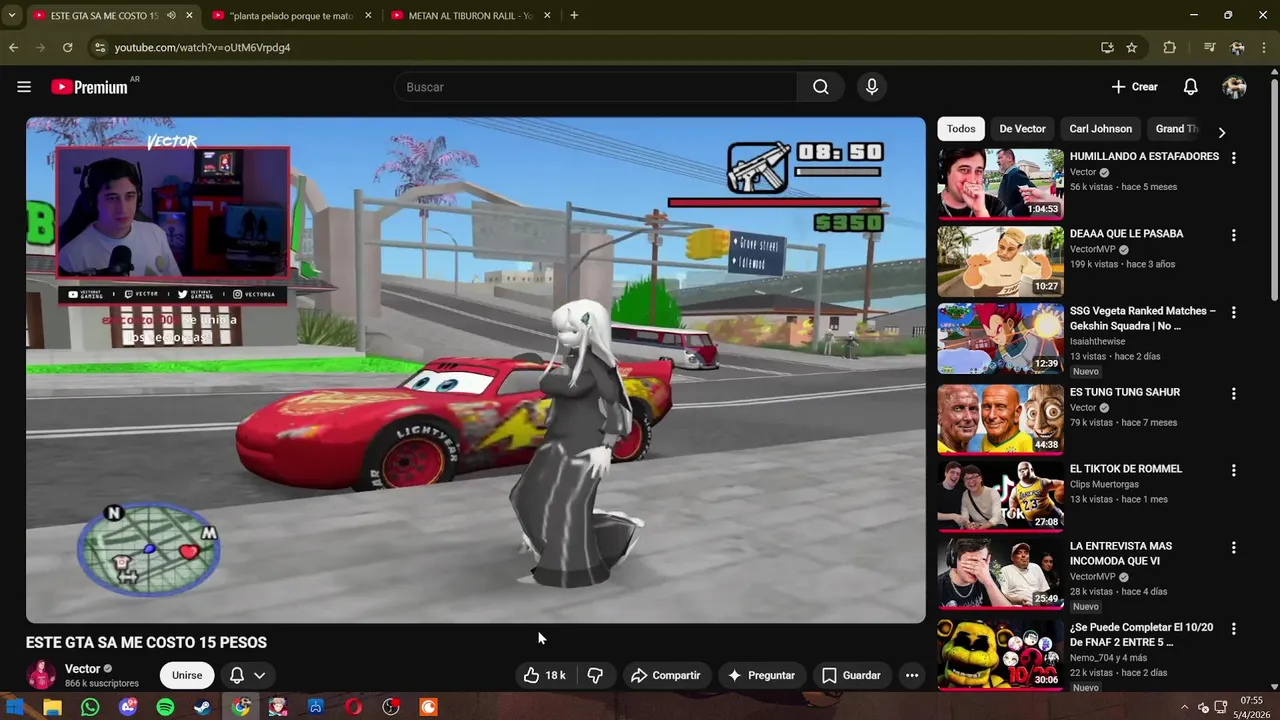Open the notifications bell in header
The height and width of the screenshot is (720, 1280).
[x=1190, y=87]
